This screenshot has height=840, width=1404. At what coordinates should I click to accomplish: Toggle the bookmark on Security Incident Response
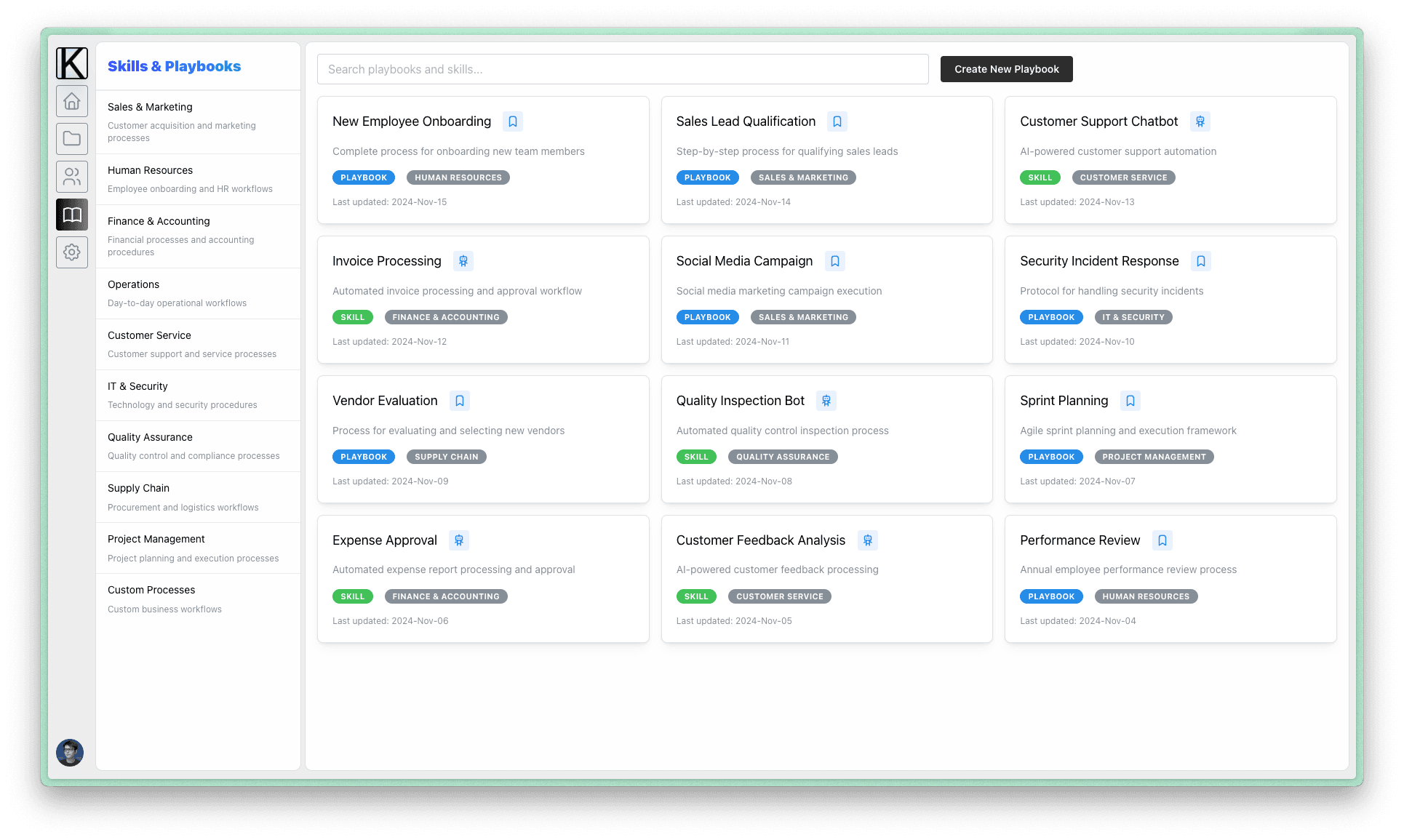1200,260
